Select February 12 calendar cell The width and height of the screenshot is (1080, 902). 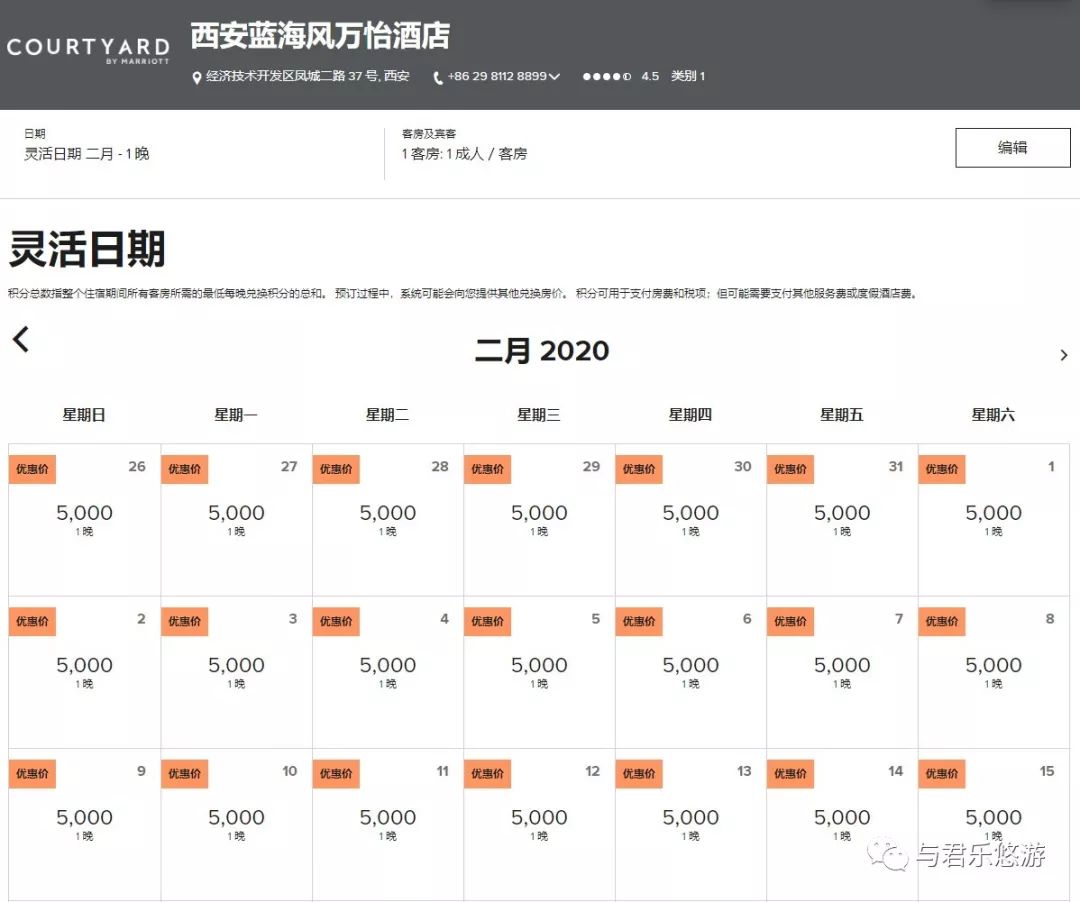[x=539, y=825]
